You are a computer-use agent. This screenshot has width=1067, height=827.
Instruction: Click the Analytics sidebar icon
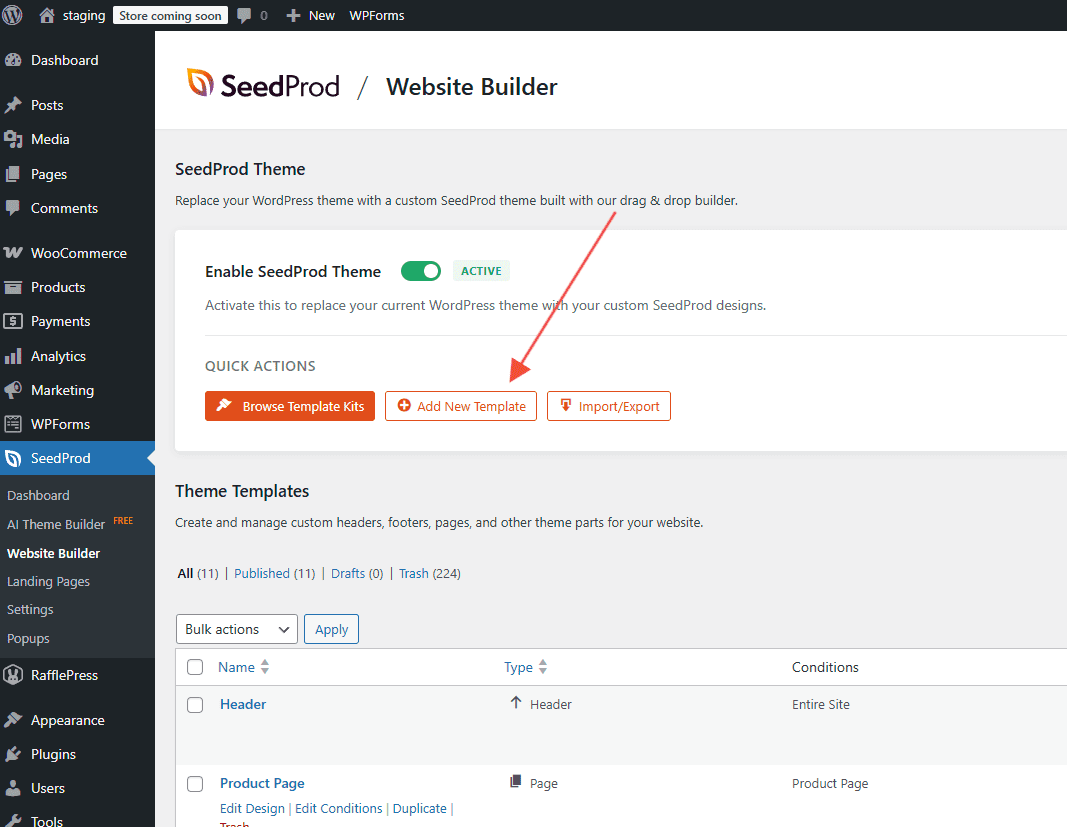tap(13, 356)
